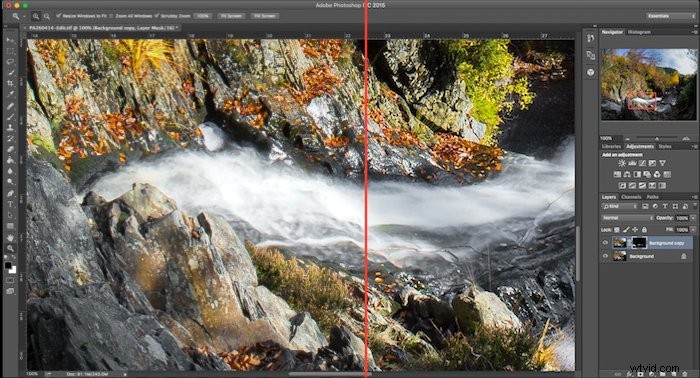Viewport: 700px width, 378px height.
Task: Open the Fill slider dropdown
Action: pos(693,230)
